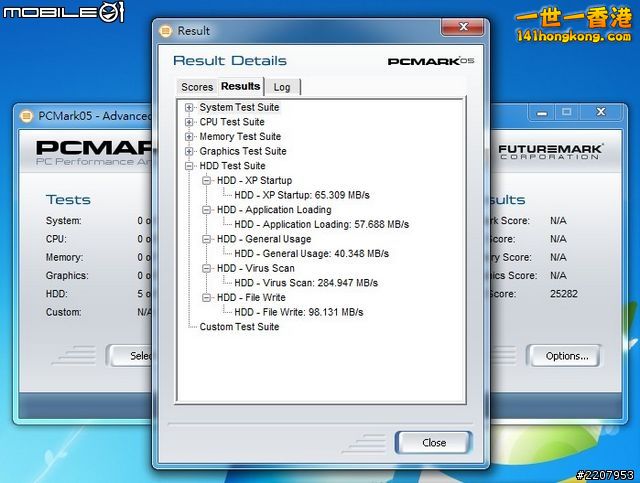
Task: Expand the CPU Test Suite node
Action: click(x=189, y=122)
